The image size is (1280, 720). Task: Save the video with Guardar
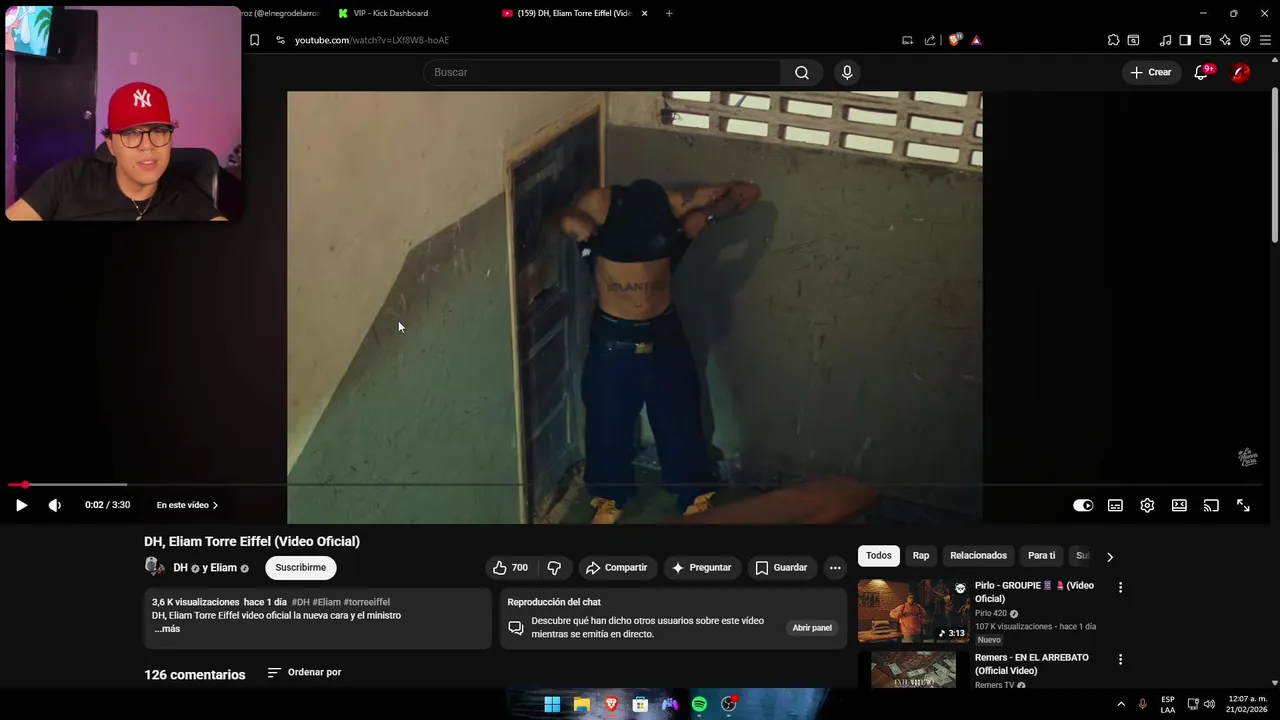tap(781, 568)
